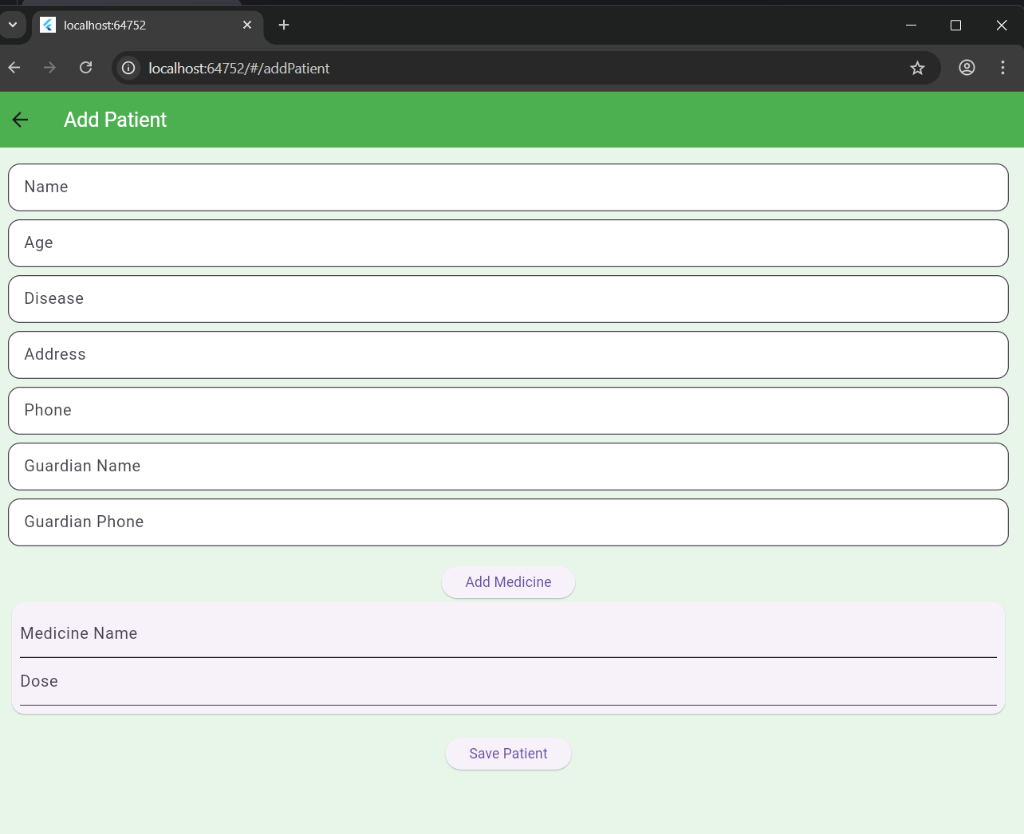Close the localhost:64752 tab
The image size is (1024, 834).
point(247,25)
